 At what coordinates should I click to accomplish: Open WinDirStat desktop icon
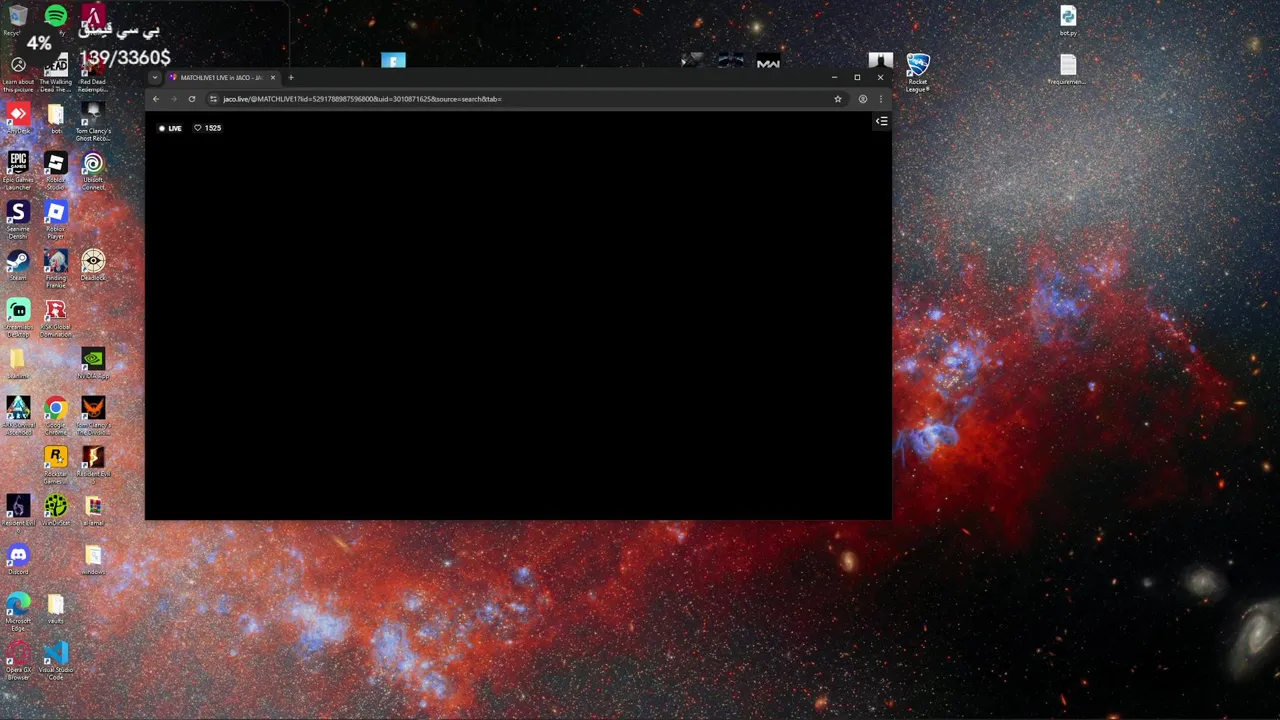[x=56, y=510]
